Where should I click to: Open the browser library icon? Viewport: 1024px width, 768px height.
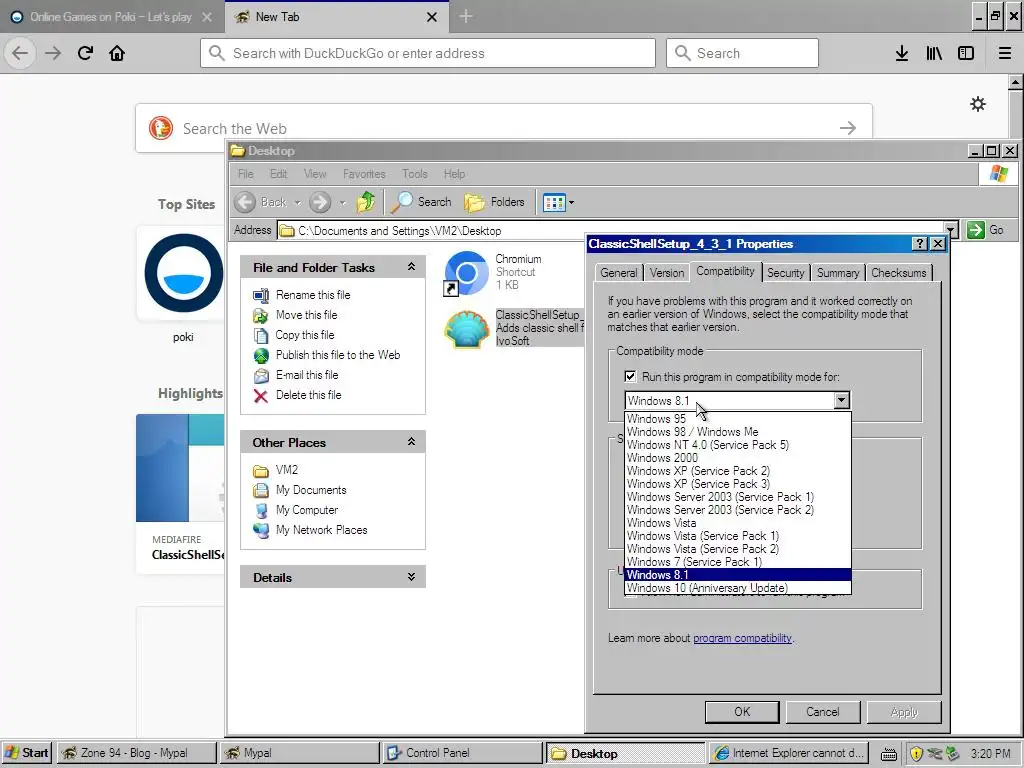934,53
